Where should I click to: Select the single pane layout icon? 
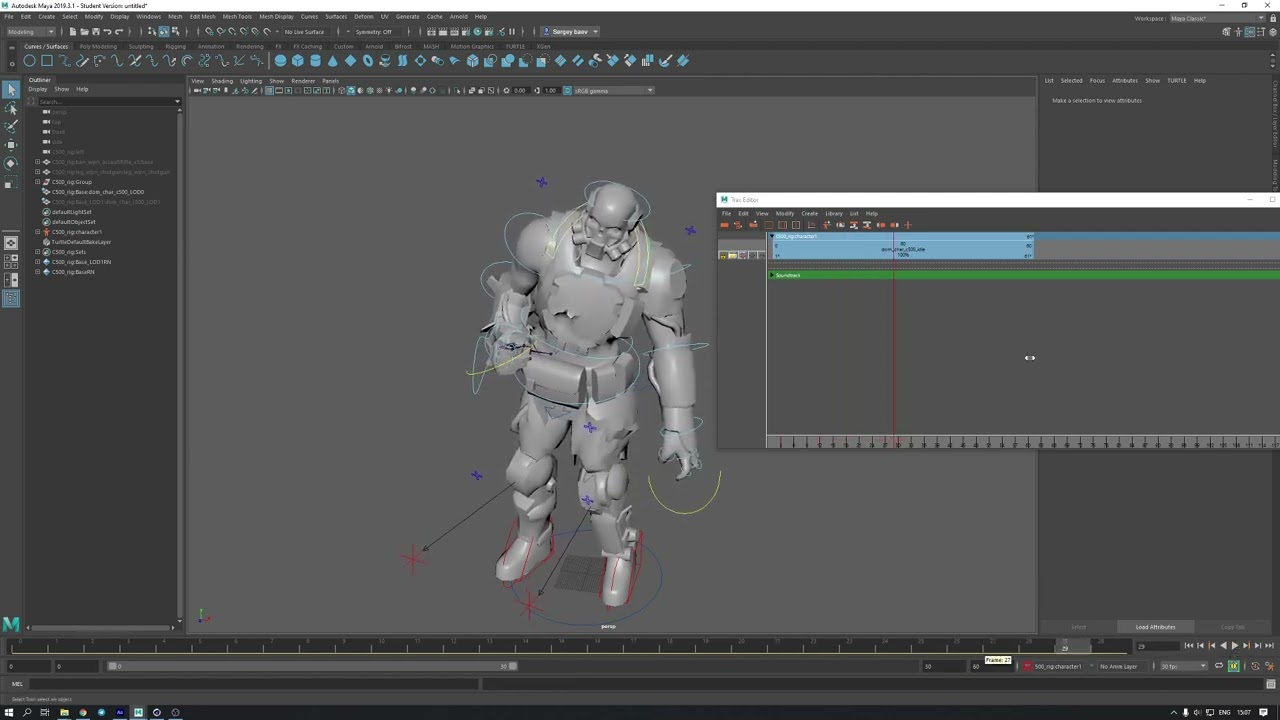tap(11, 243)
